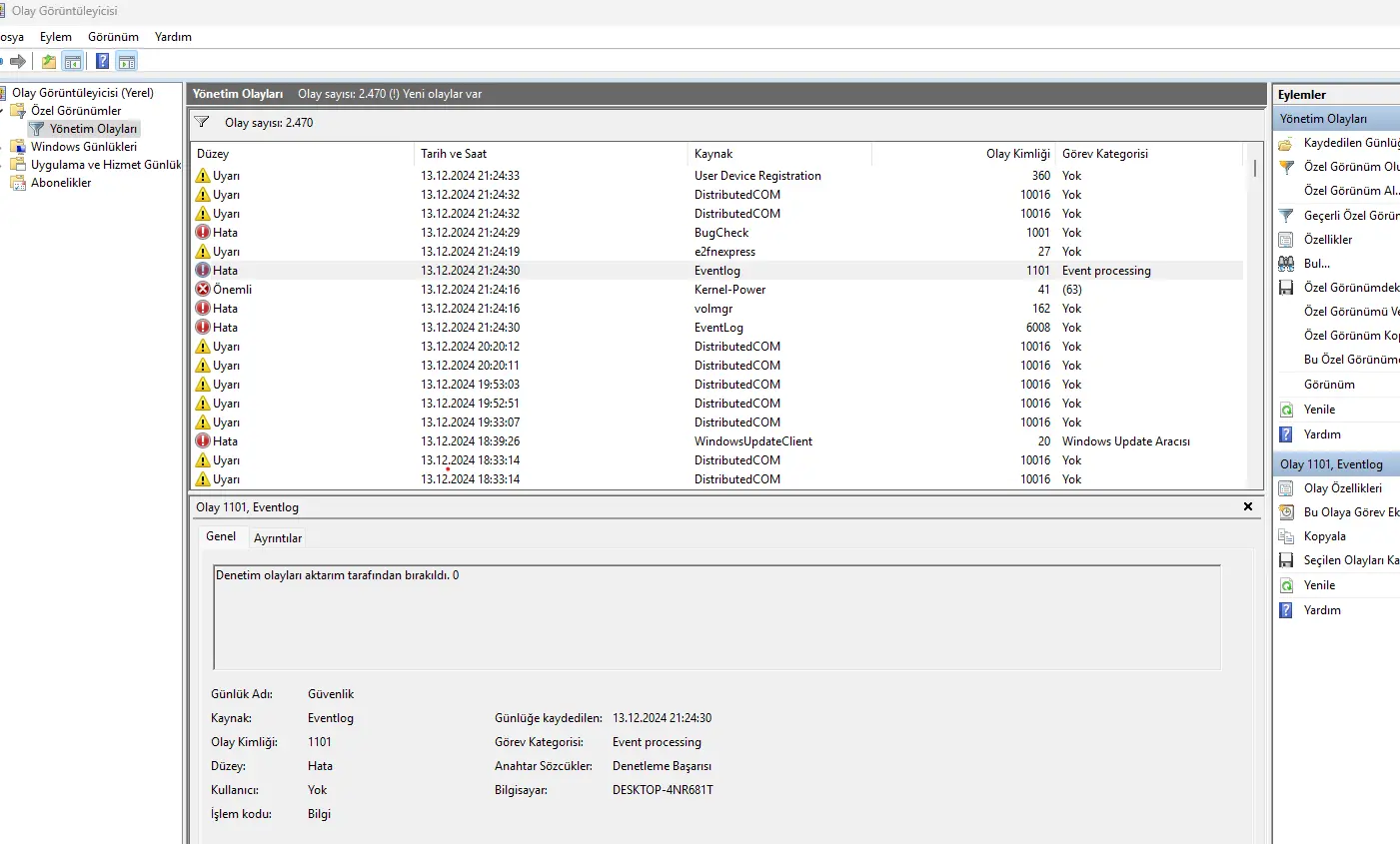
Task: Close the Olay 1101 preview pane
Action: pos(1248,506)
